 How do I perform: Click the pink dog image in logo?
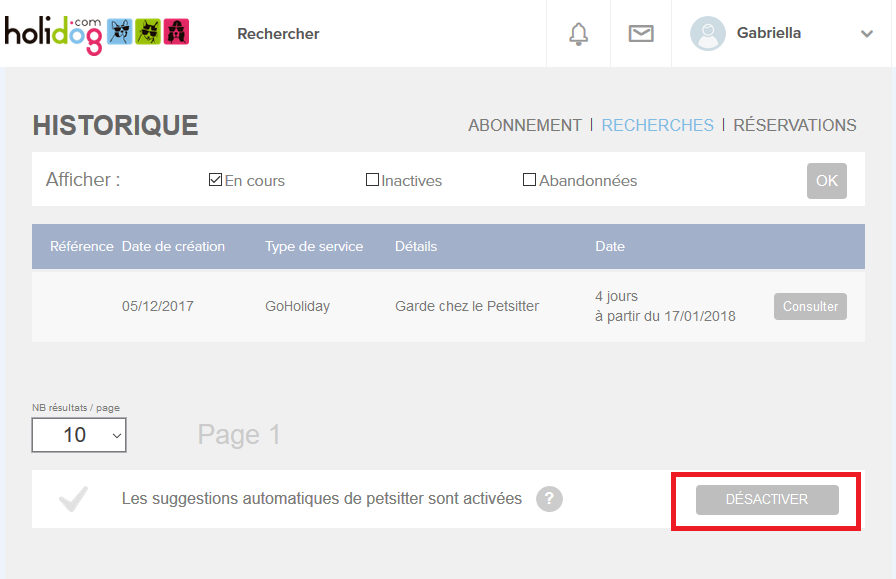pyautogui.click(x=177, y=32)
